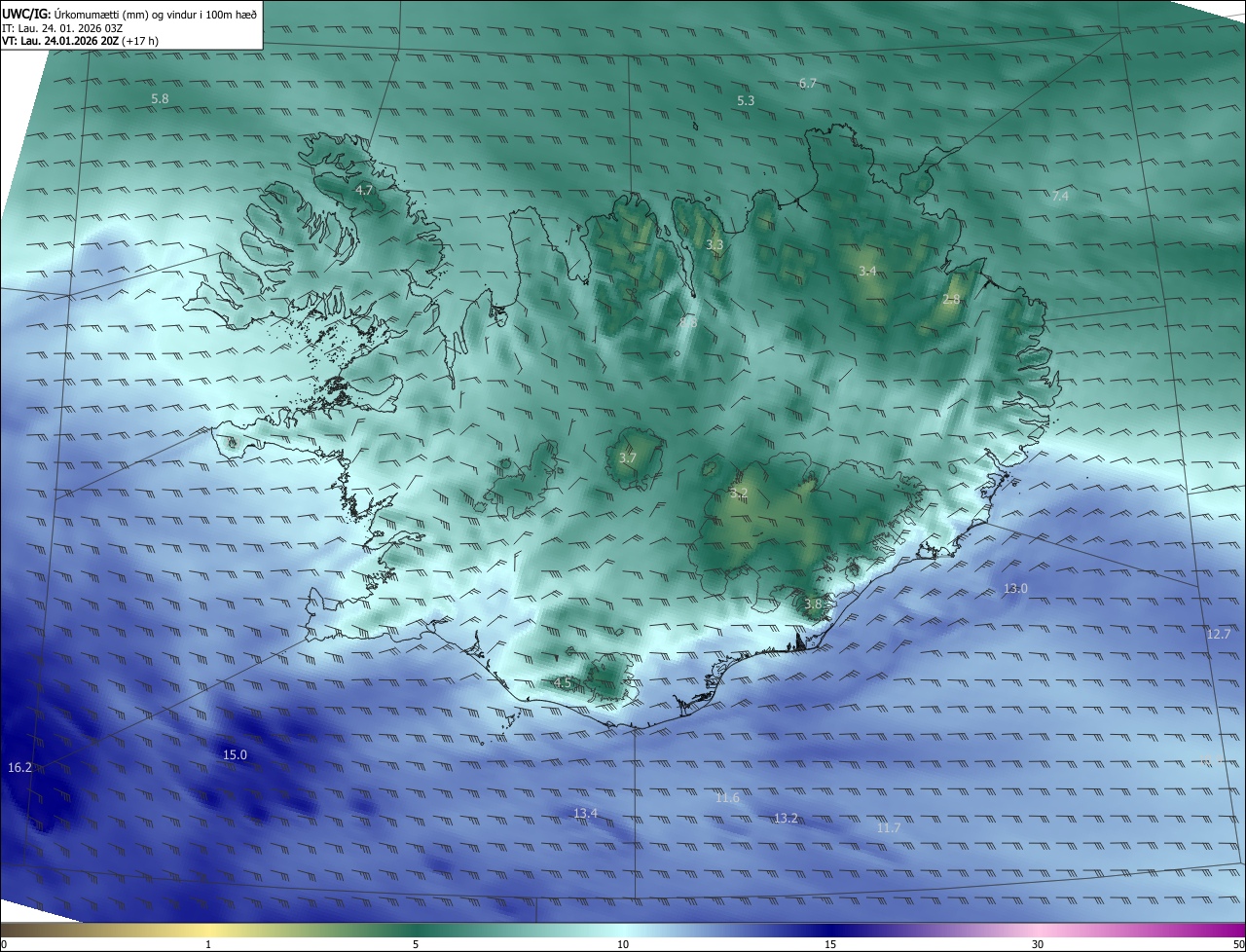Click the 13.4 value on the map
This screenshot has width=1246, height=952.
585,814
